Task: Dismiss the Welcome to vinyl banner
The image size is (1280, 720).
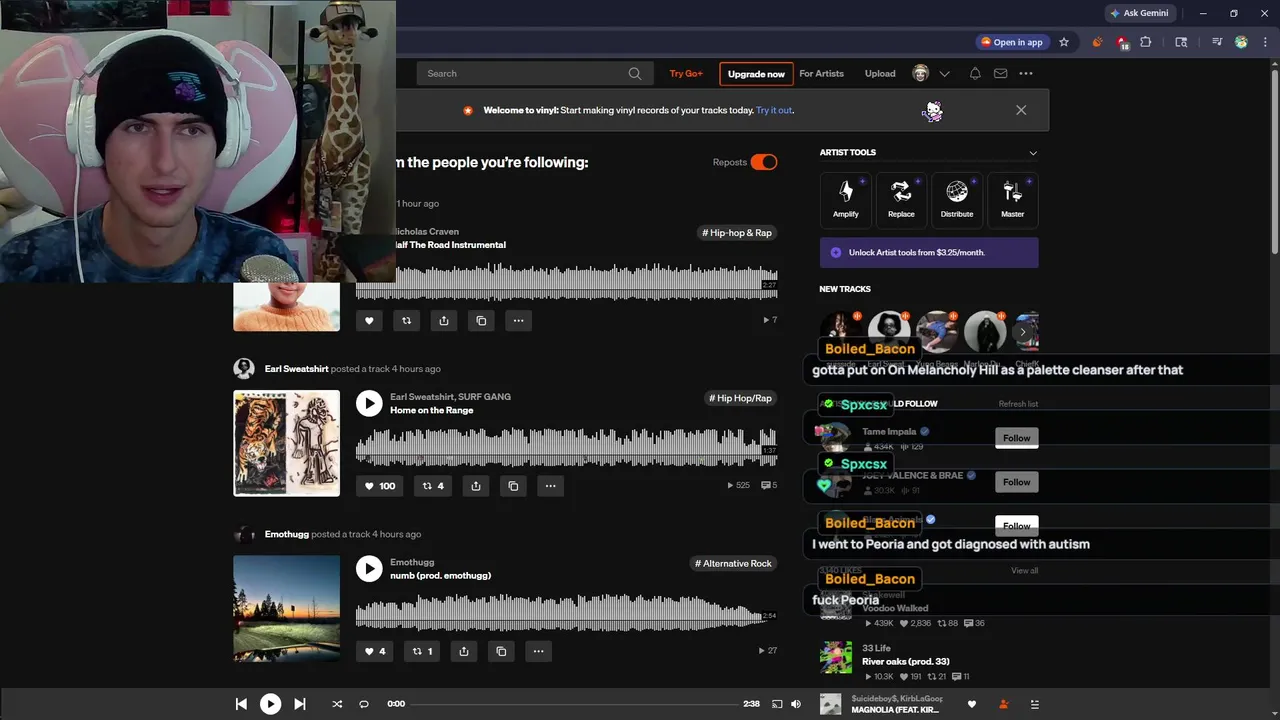Action: [1021, 110]
